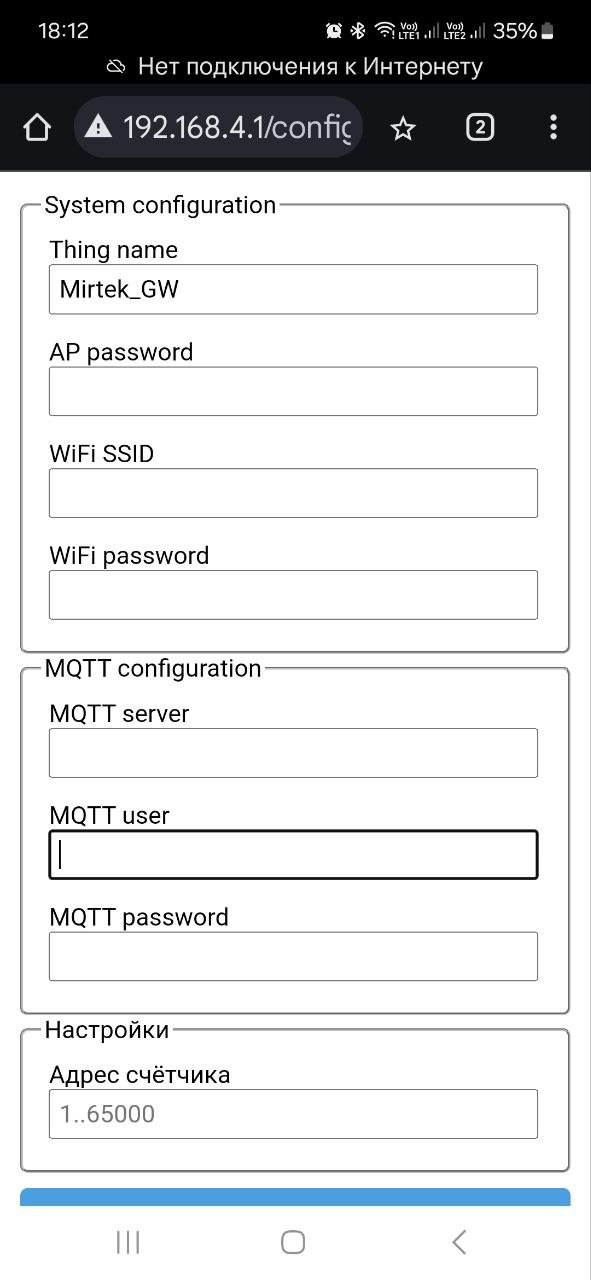Tap the blue button at page bottom
This screenshot has height=1280, width=591.
[295, 1197]
